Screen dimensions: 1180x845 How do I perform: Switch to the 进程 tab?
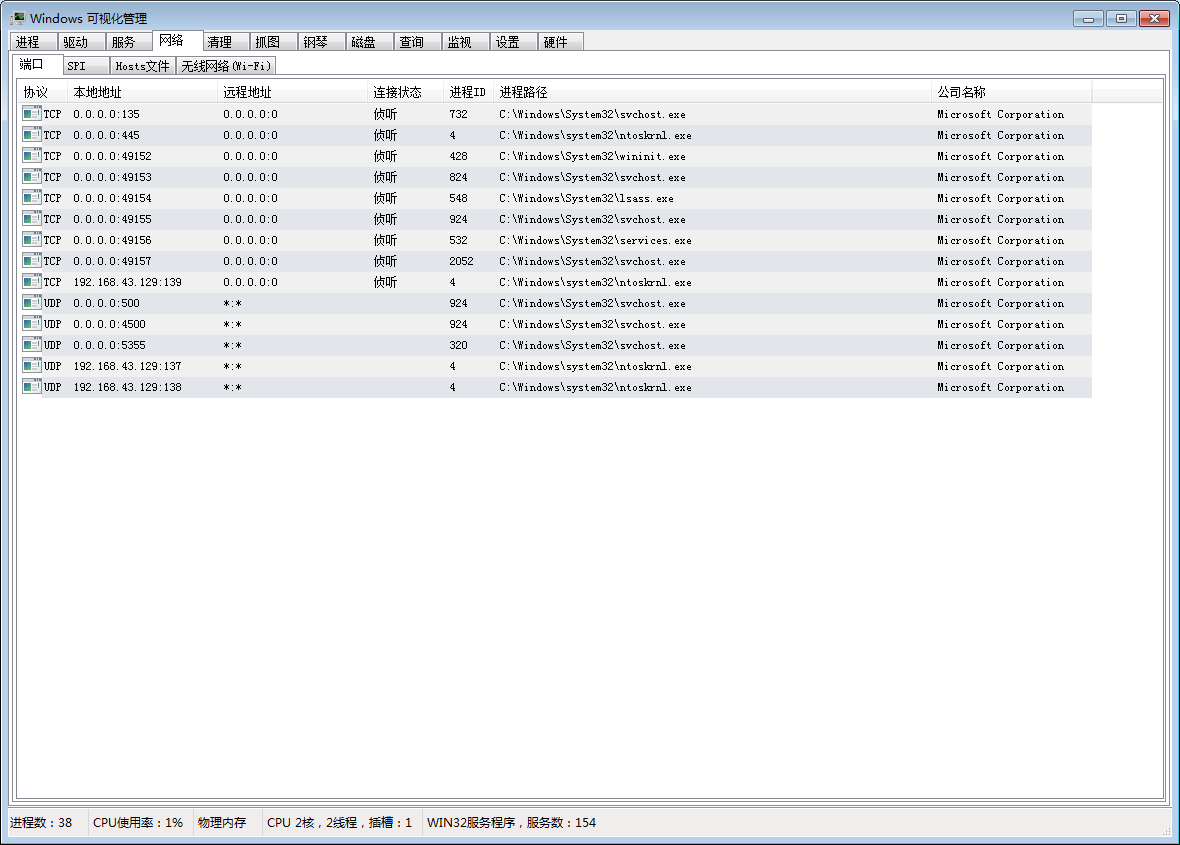coord(28,42)
